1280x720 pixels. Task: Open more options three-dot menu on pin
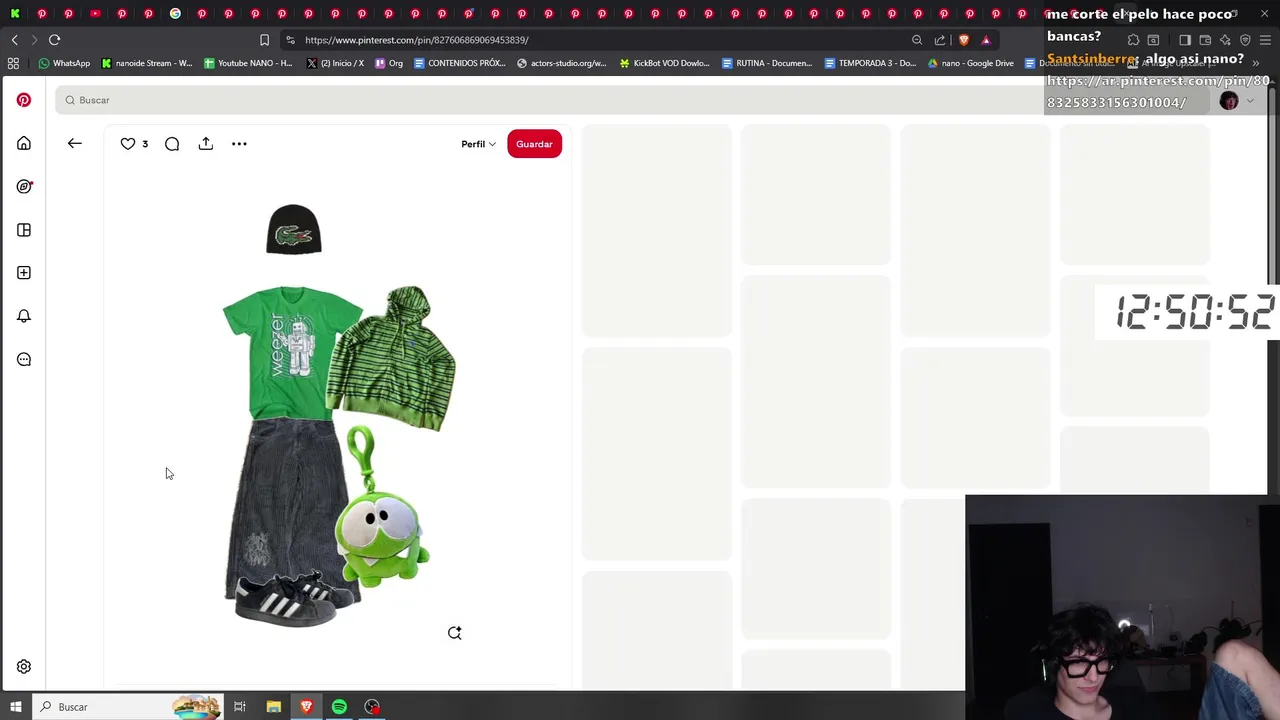(239, 144)
